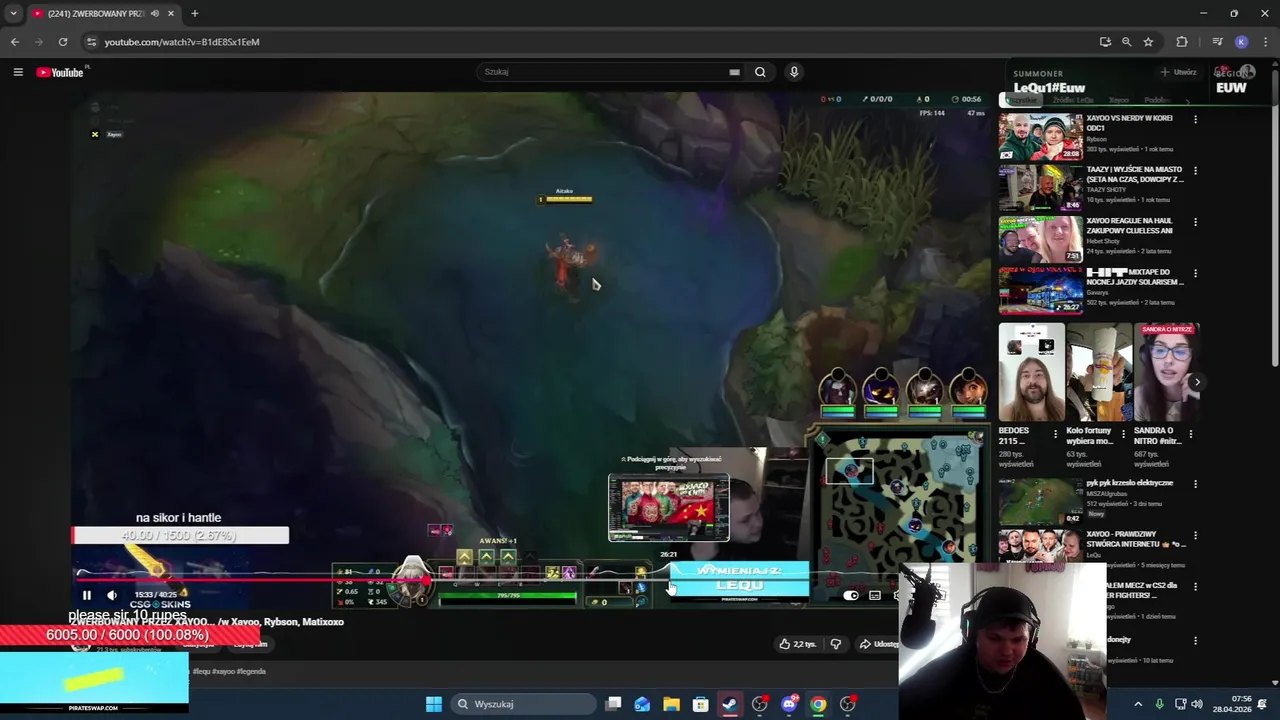The width and height of the screenshot is (1280, 720).
Task: Open TAAZY WYJŚCIE NA MIASTO video
Action: (x=1041, y=188)
